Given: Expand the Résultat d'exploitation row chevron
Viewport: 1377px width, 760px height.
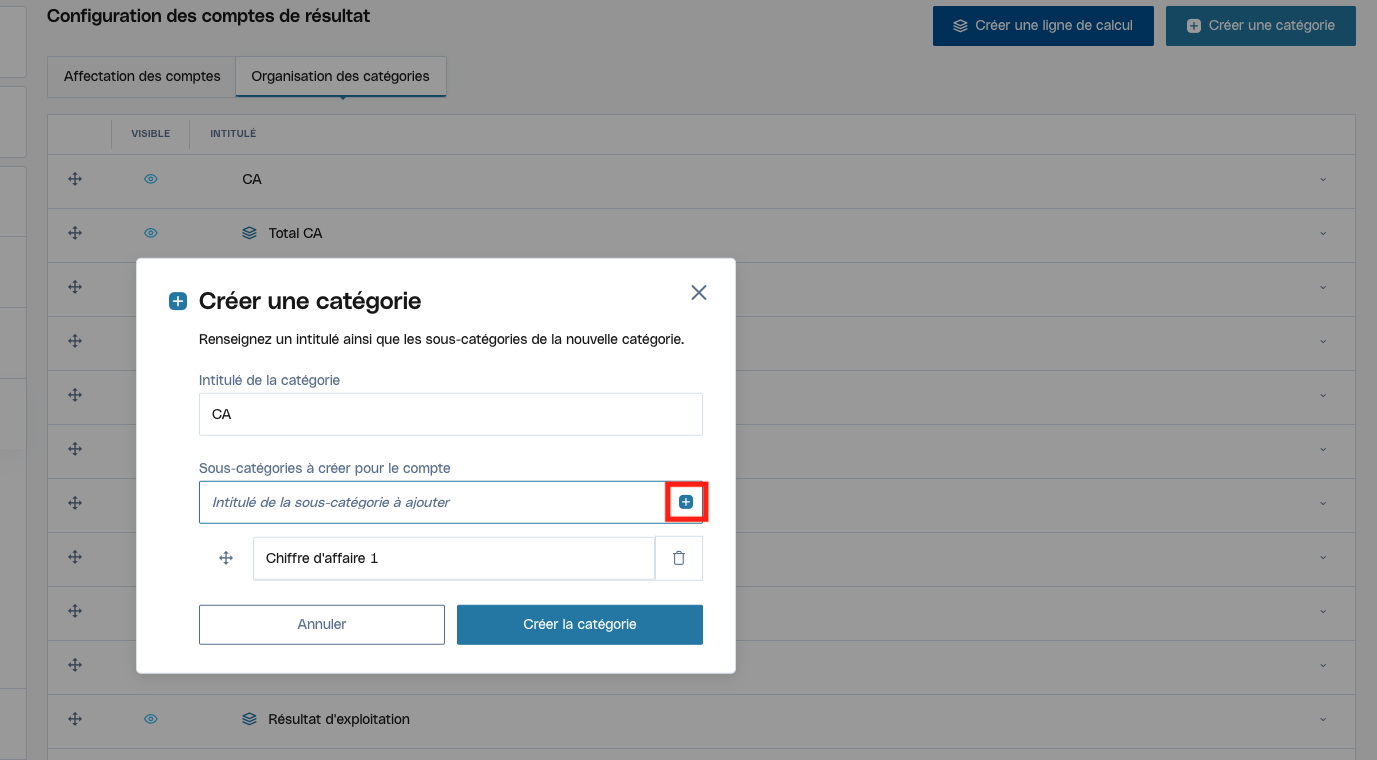Looking at the screenshot, I should click(x=1323, y=720).
